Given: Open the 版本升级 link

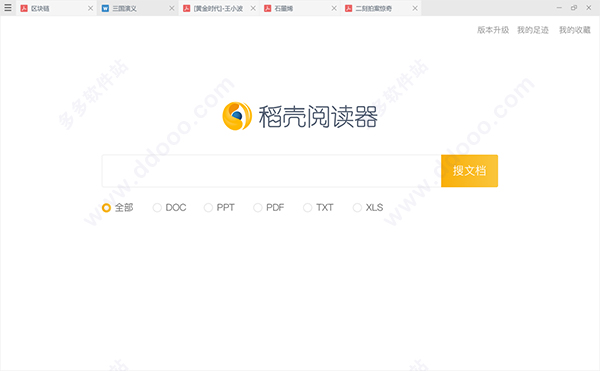Looking at the screenshot, I should (x=493, y=30).
